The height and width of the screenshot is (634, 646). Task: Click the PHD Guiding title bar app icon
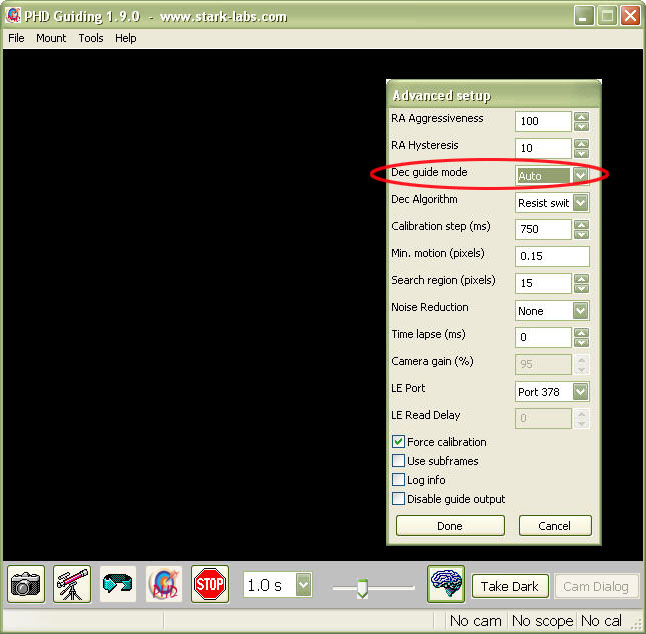(13, 15)
